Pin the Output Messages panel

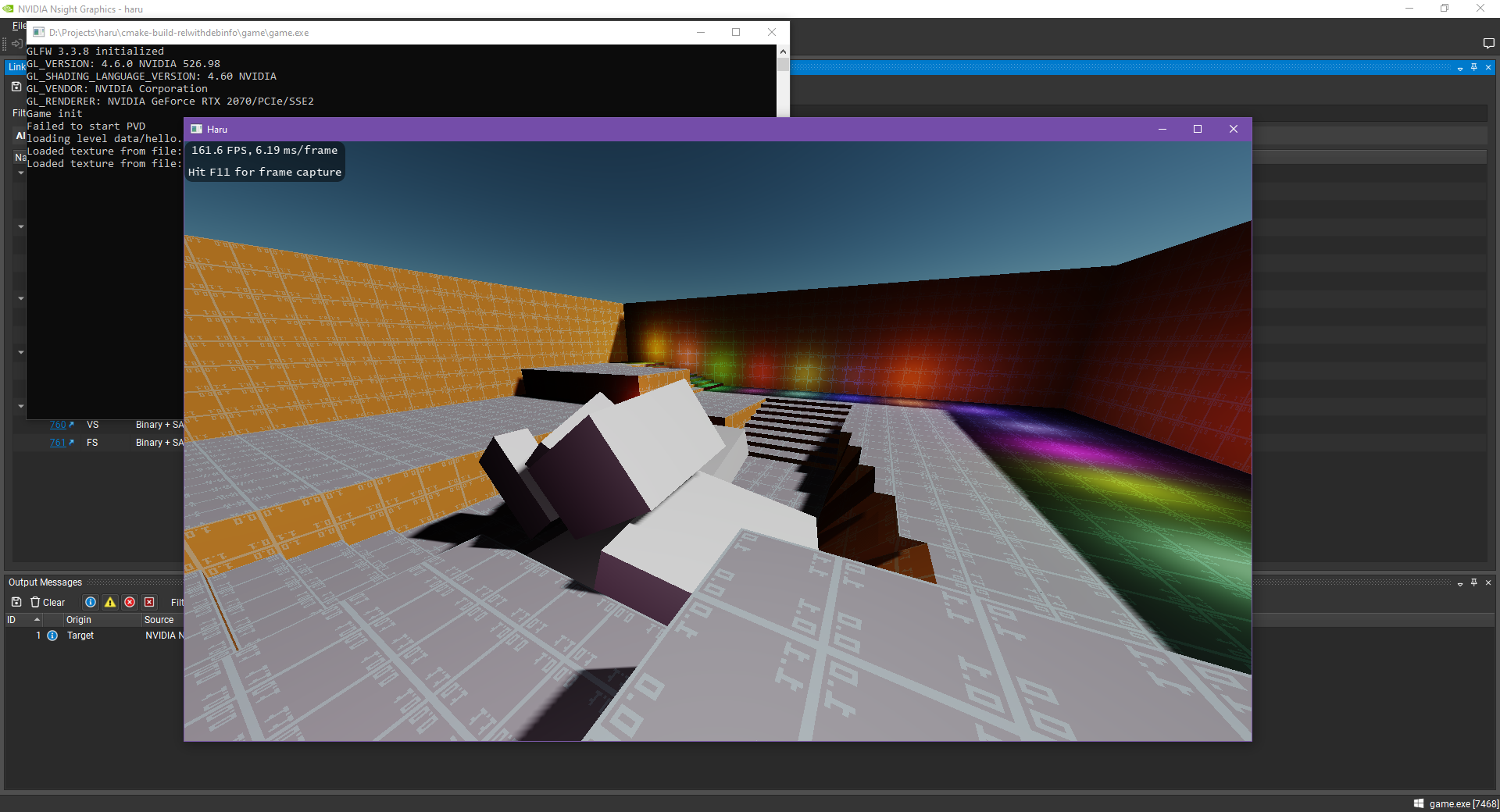[x=1474, y=582]
